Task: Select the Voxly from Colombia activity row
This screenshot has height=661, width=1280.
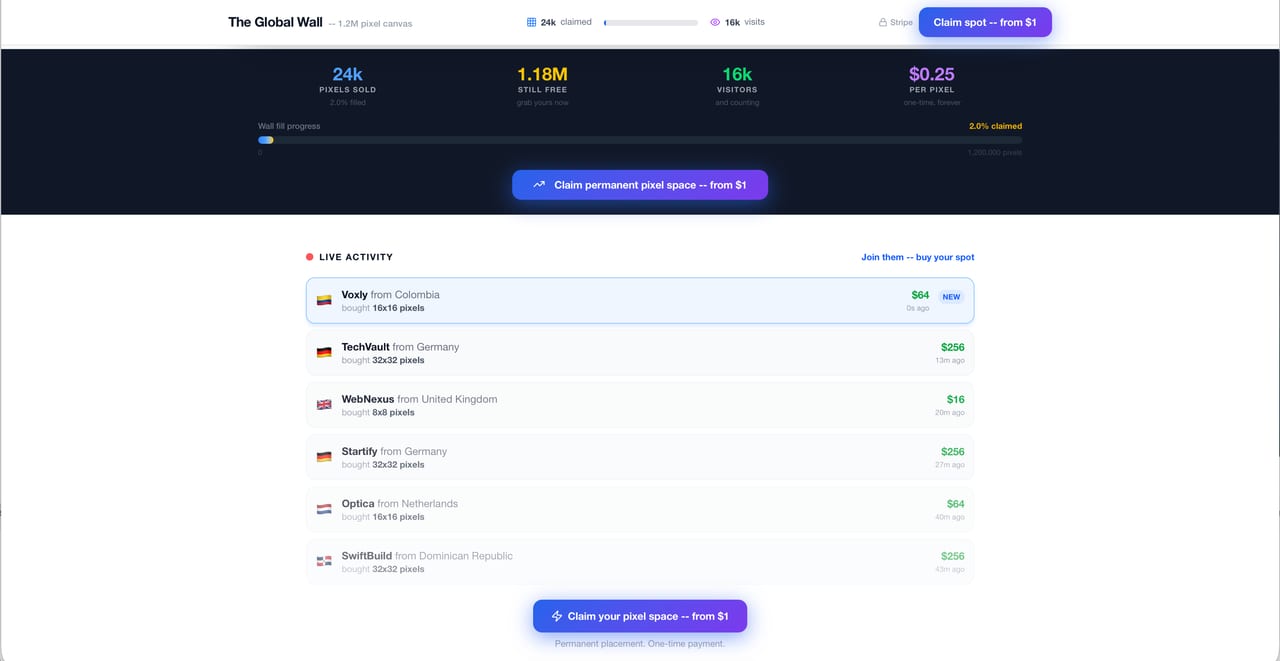Action: (x=640, y=300)
